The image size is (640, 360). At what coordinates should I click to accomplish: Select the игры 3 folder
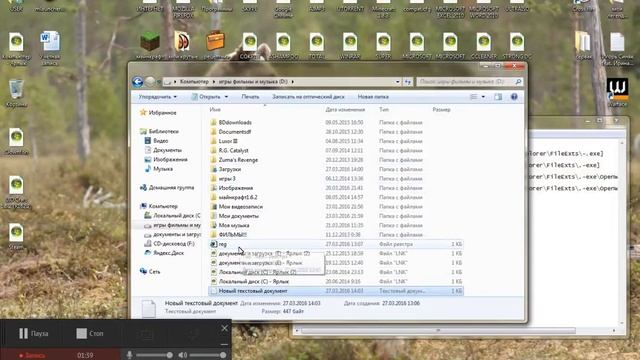[x=227, y=179]
